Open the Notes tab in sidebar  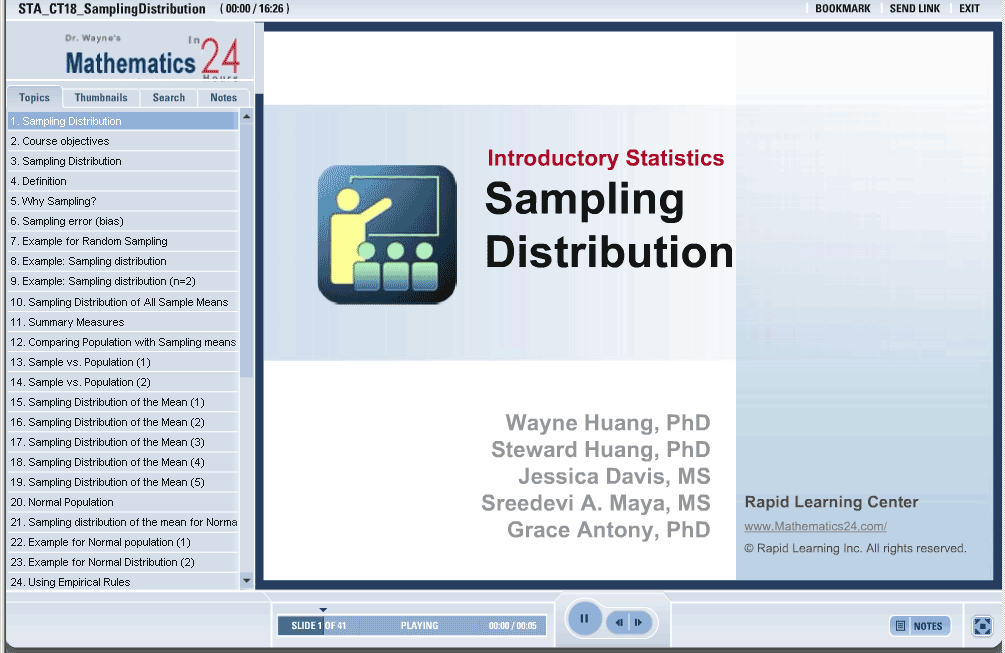(x=224, y=98)
